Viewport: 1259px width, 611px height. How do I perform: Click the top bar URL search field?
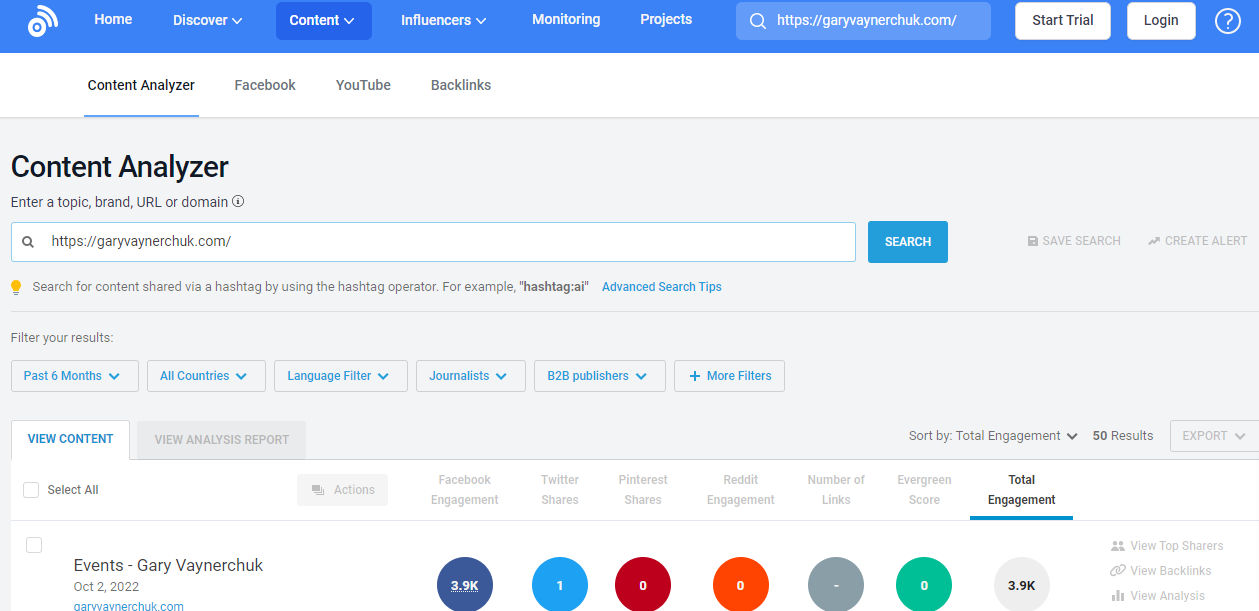864,21
